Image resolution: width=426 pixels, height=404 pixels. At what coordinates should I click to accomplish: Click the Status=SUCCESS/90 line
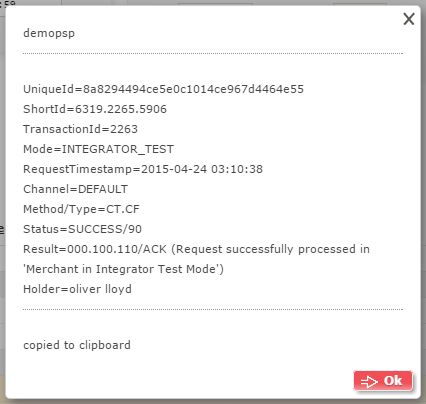(x=82, y=229)
